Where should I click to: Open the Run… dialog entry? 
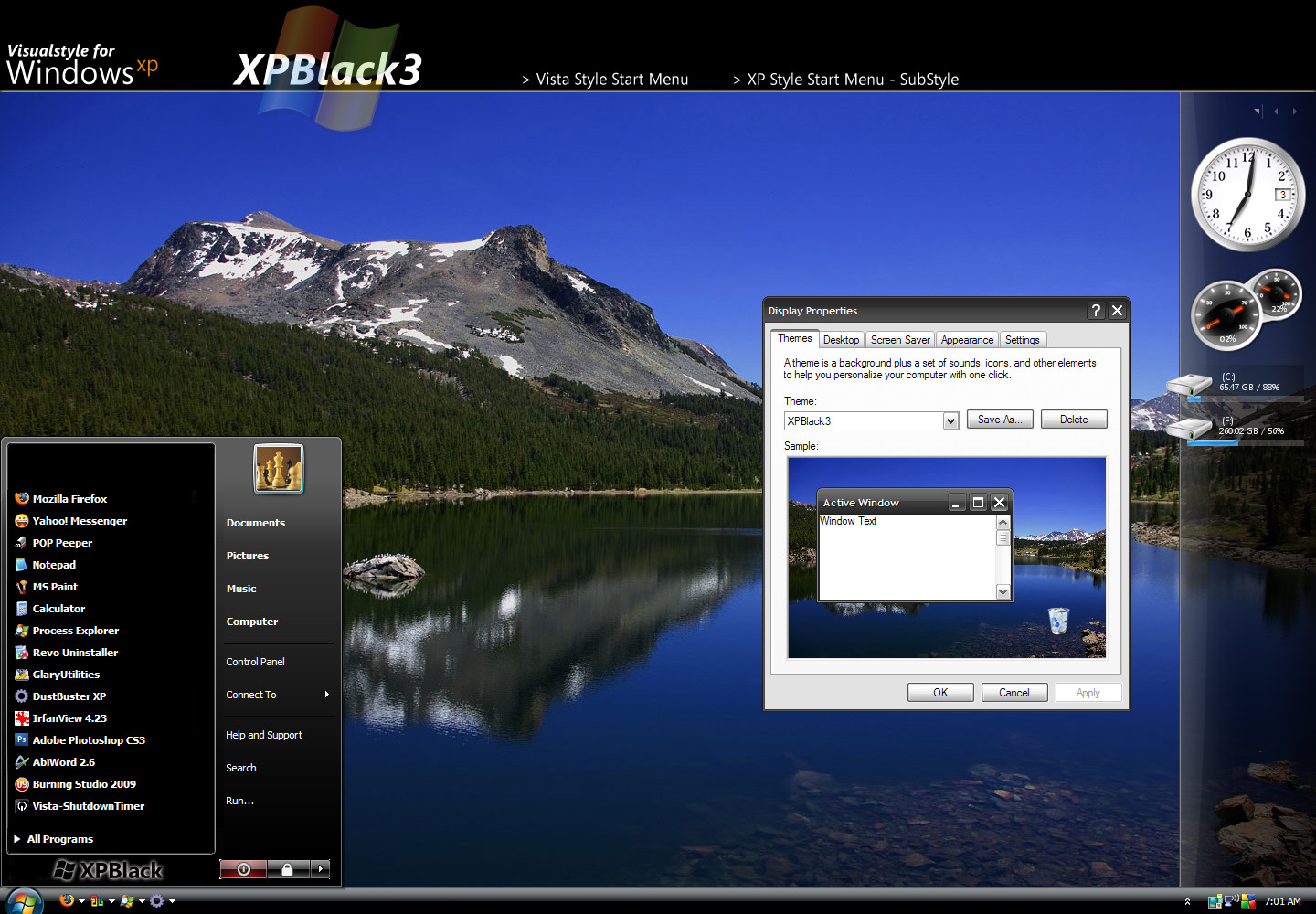coord(240,801)
